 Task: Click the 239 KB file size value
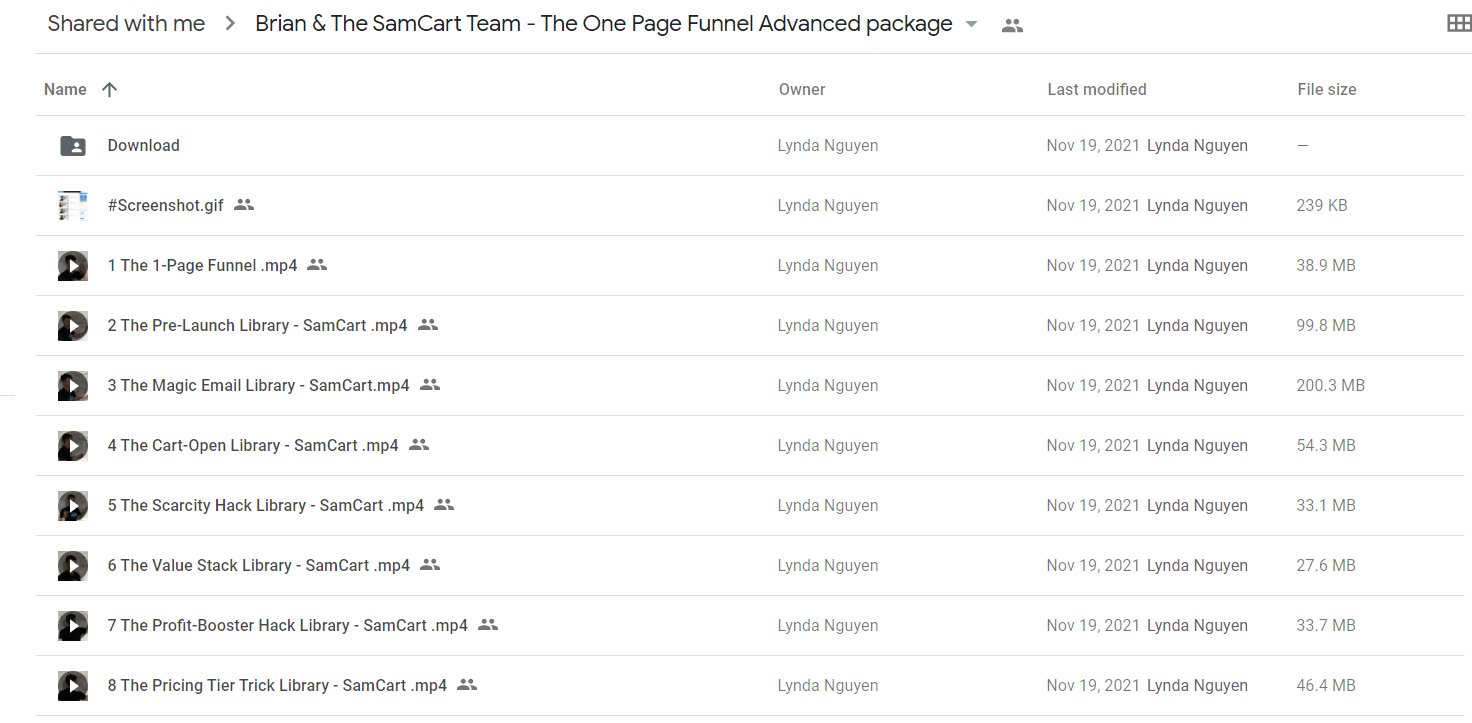click(x=1322, y=205)
